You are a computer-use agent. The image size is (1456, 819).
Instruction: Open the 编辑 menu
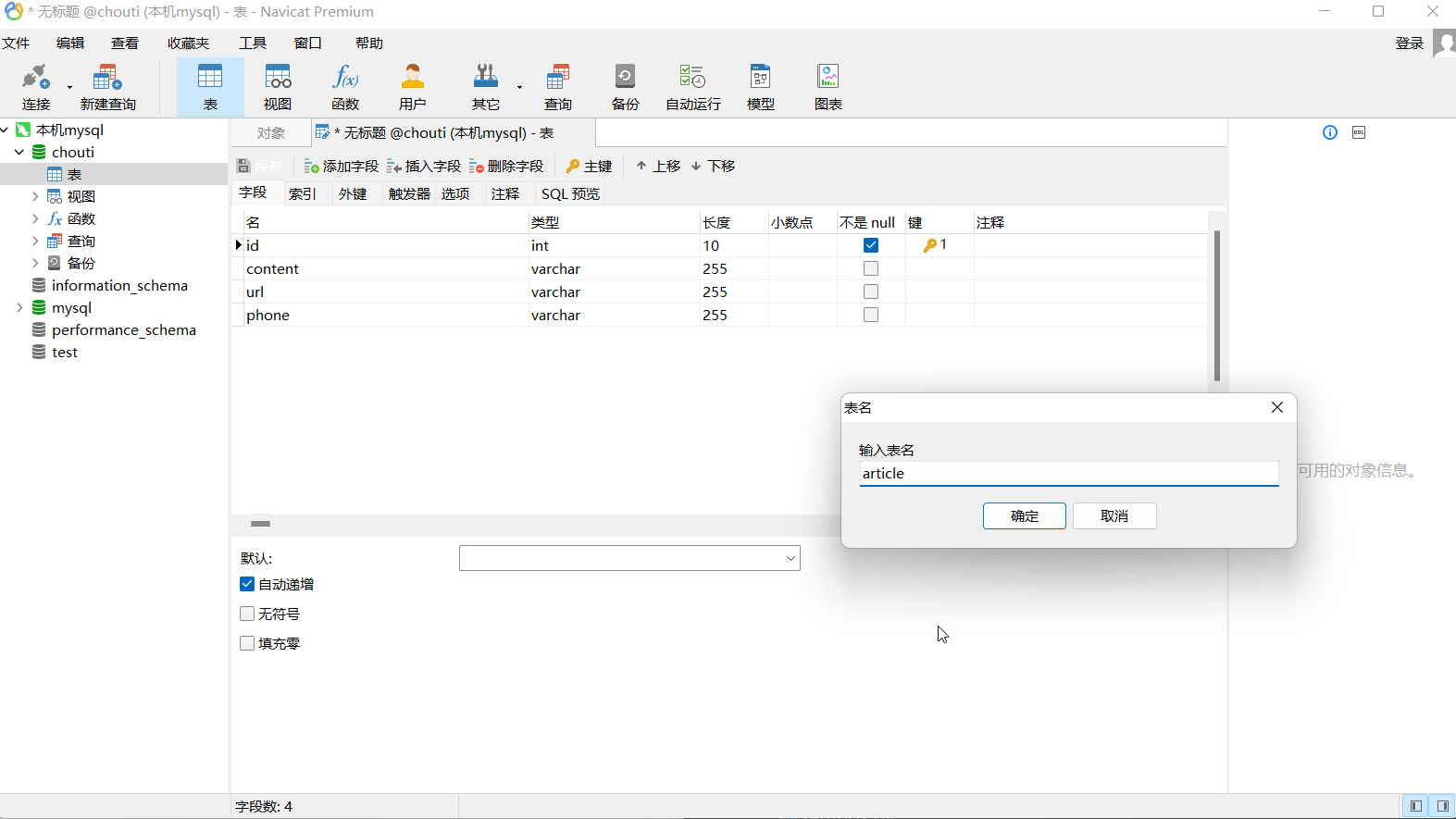[x=70, y=43]
